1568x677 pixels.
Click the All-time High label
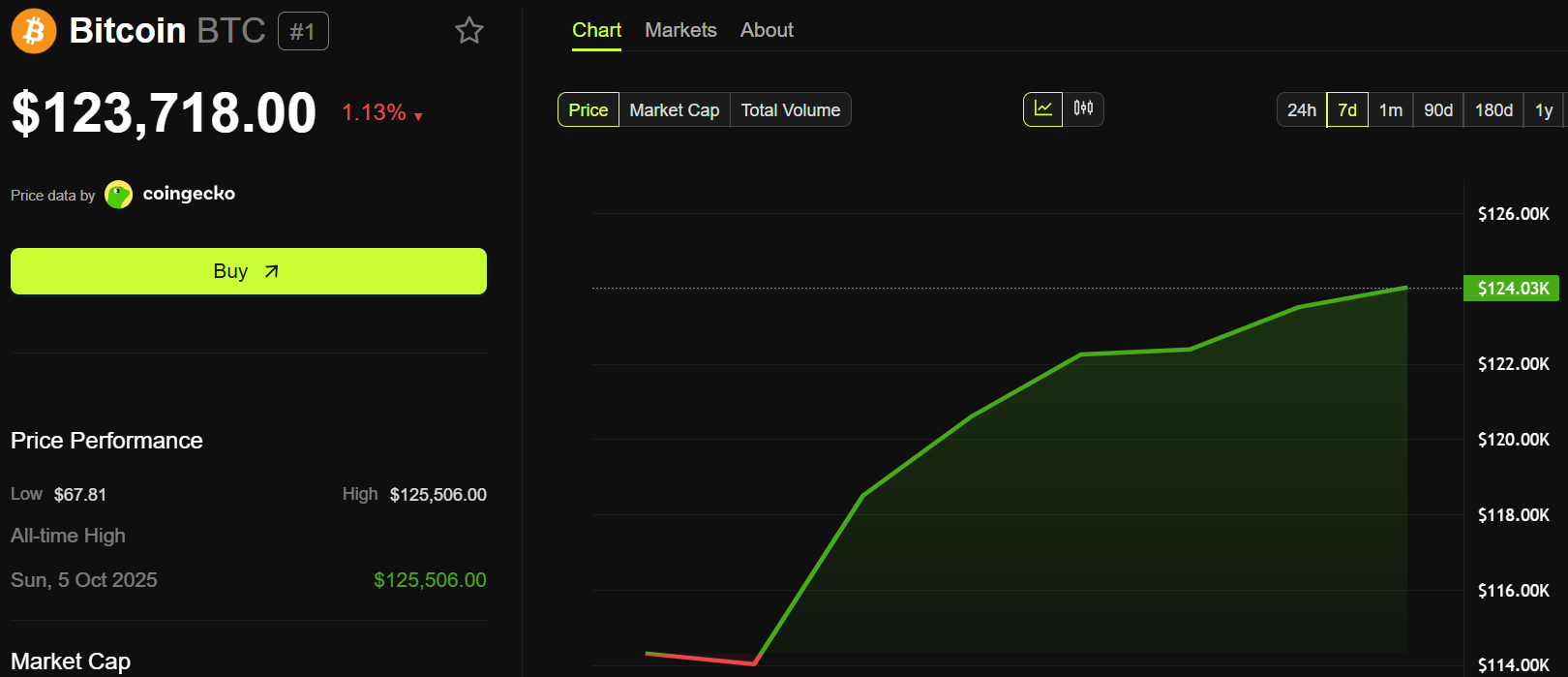(x=68, y=536)
